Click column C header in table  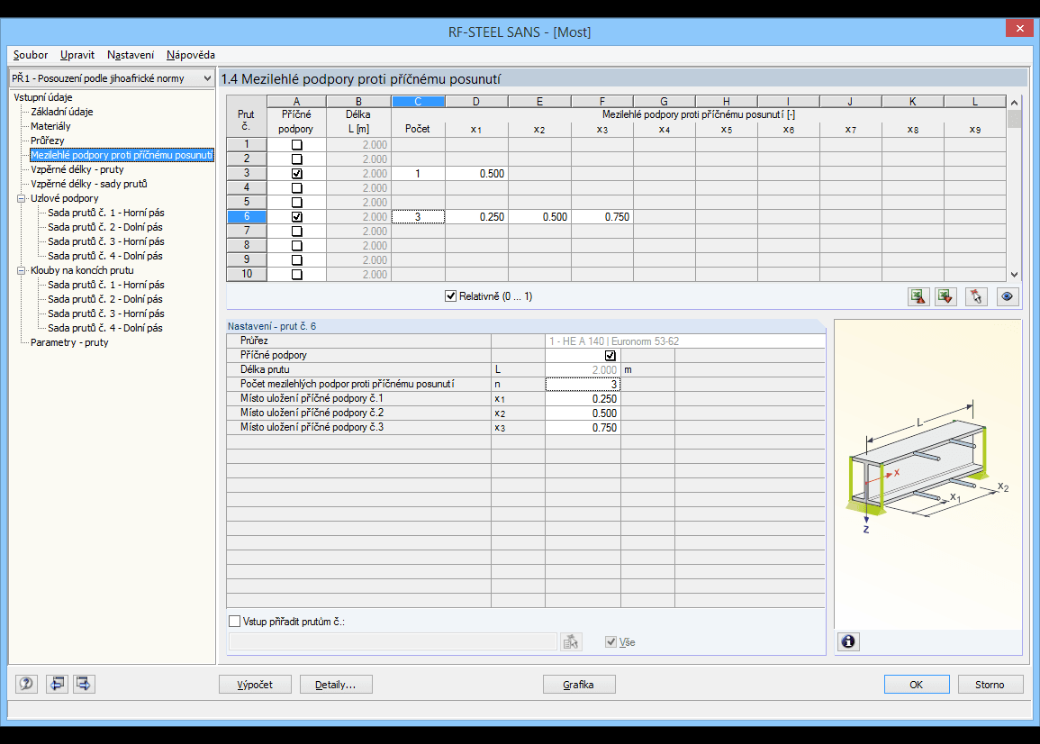tap(418, 101)
